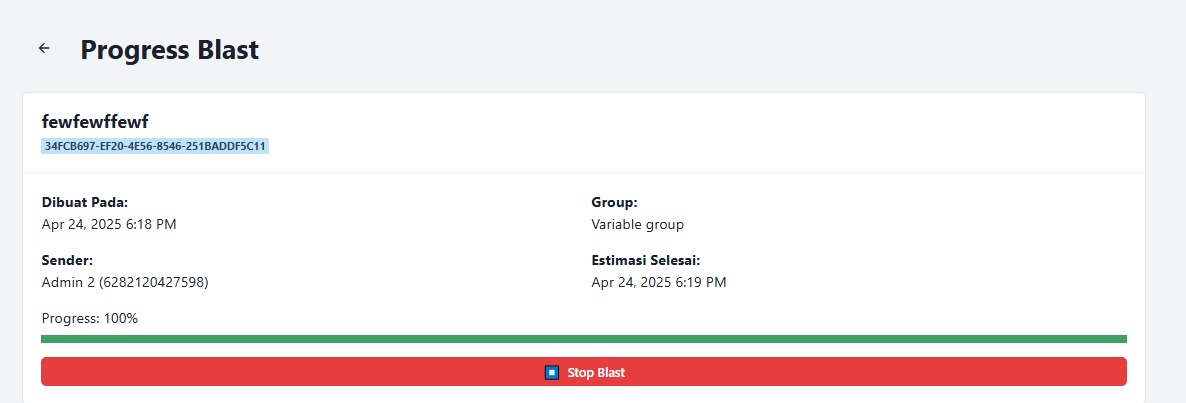Click the blast card header area

[584, 133]
